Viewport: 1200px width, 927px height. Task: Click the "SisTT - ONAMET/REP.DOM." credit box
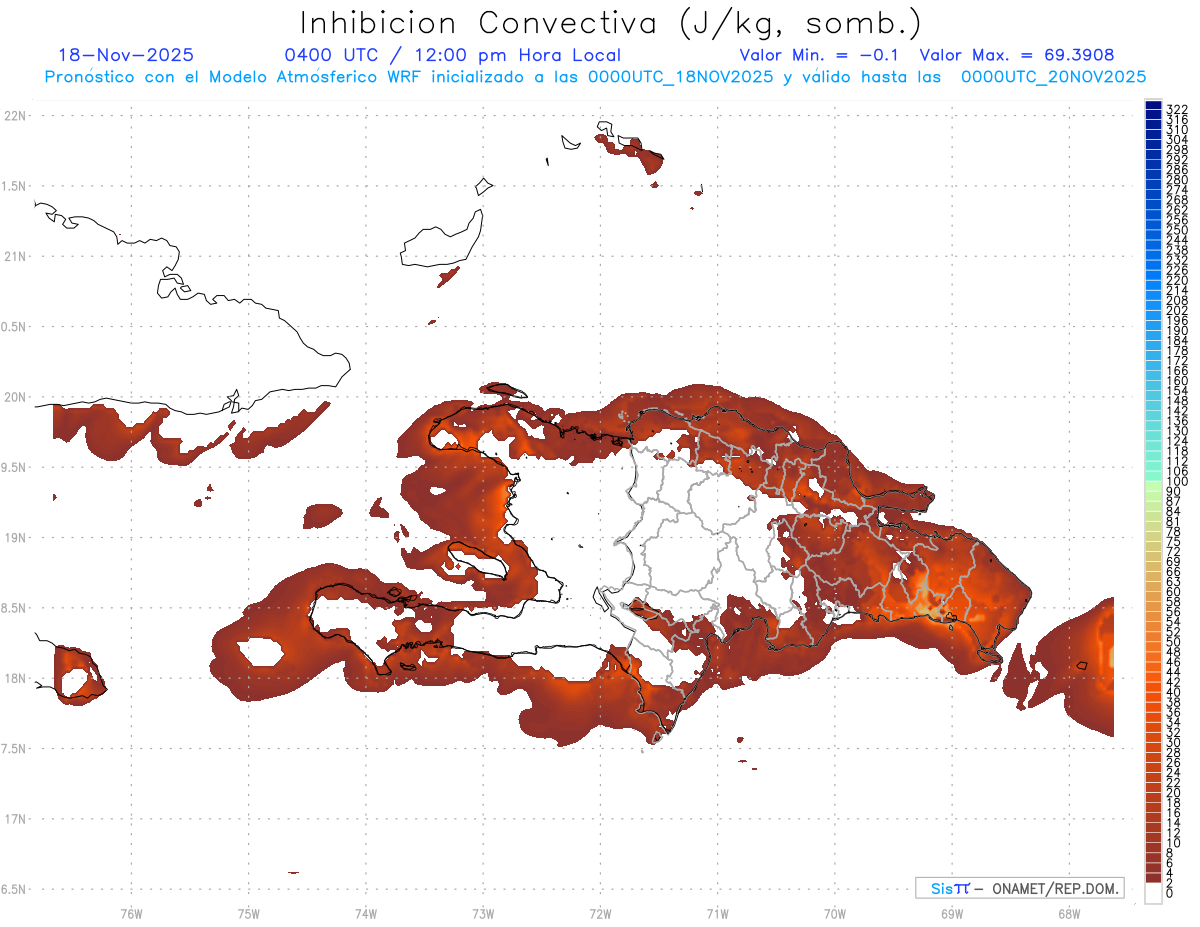click(x=1019, y=888)
